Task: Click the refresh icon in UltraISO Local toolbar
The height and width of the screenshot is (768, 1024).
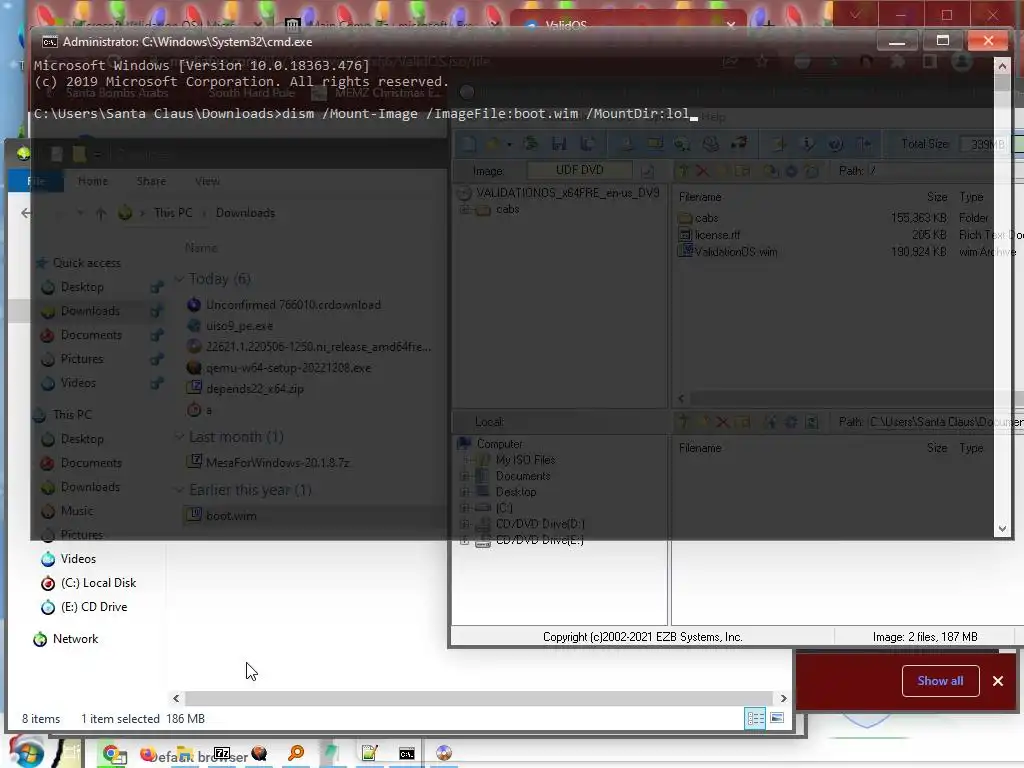Action: (x=812, y=422)
